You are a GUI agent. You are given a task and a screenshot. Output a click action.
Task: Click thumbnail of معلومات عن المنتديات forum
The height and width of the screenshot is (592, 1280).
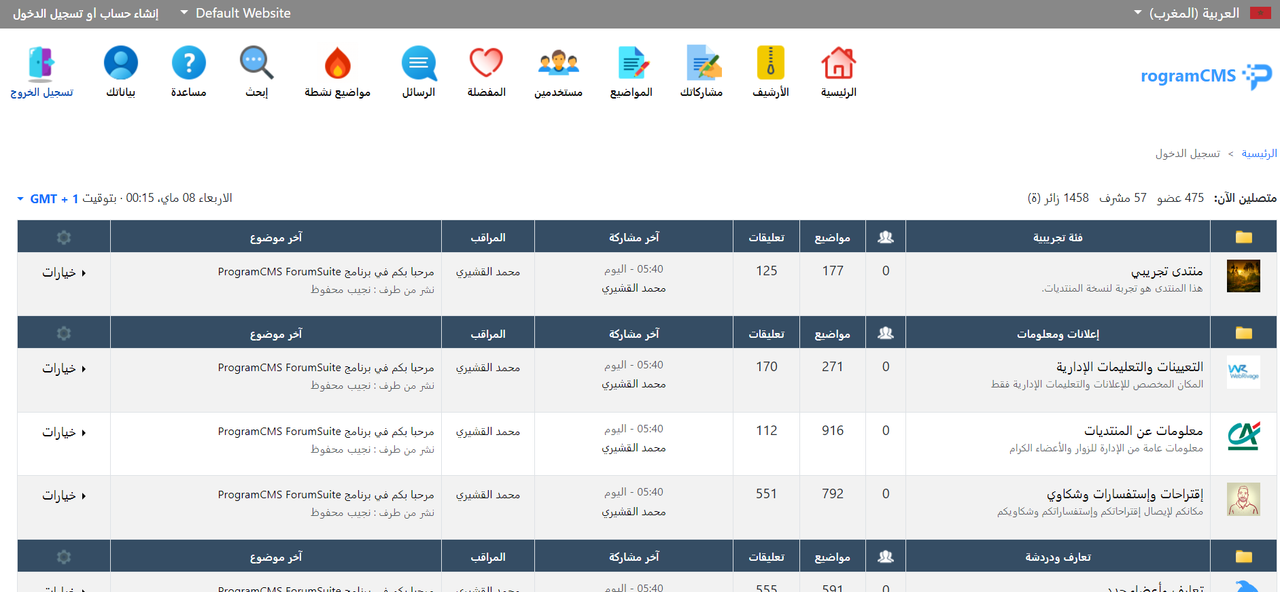click(x=1243, y=436)
